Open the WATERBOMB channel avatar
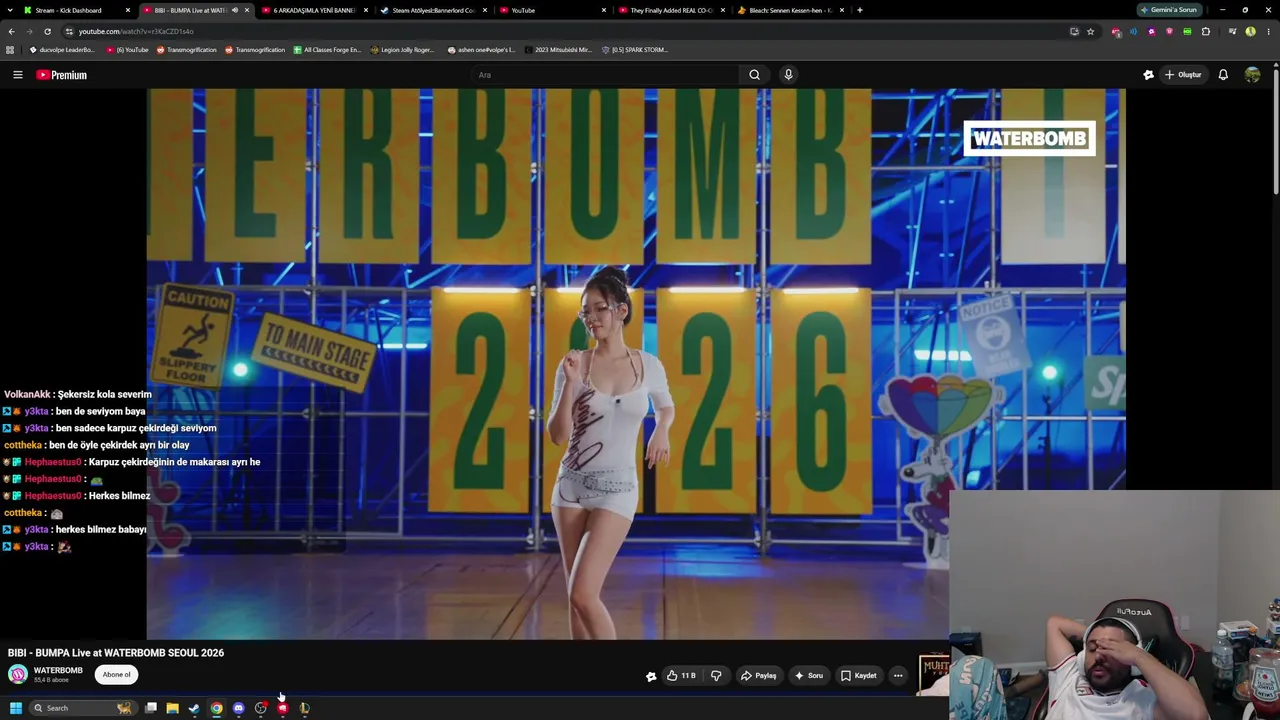 click(x=18, y=674)
